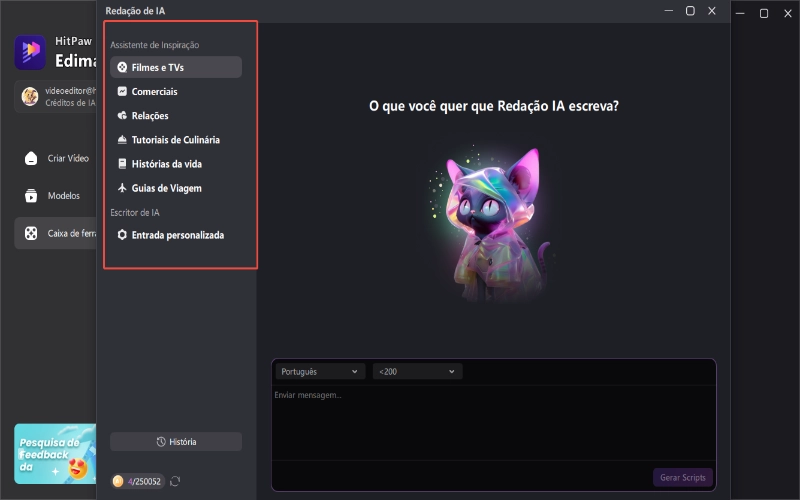Click the Modelos templates icon
Image resolution: width=800 pixels, height=500 pixels.
tap(31, 195)
